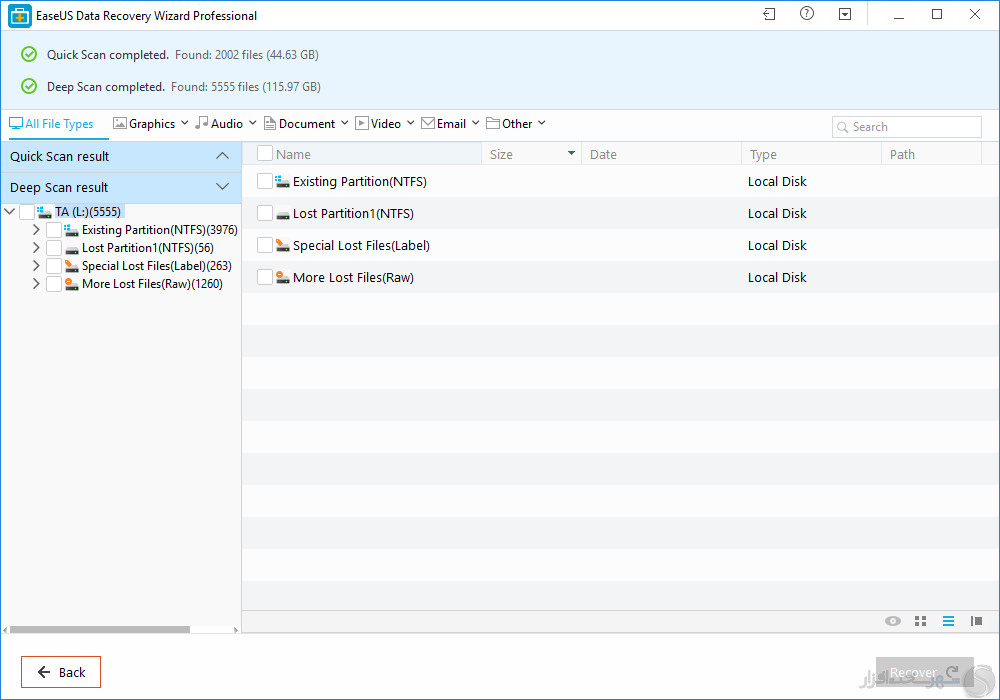
Task: Sort by the Name column header
Action: point(293,154)
